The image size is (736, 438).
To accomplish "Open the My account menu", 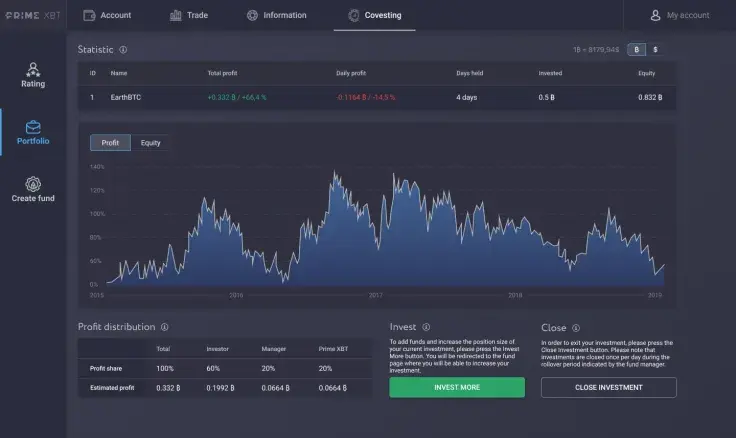I will tap(679, 16).
